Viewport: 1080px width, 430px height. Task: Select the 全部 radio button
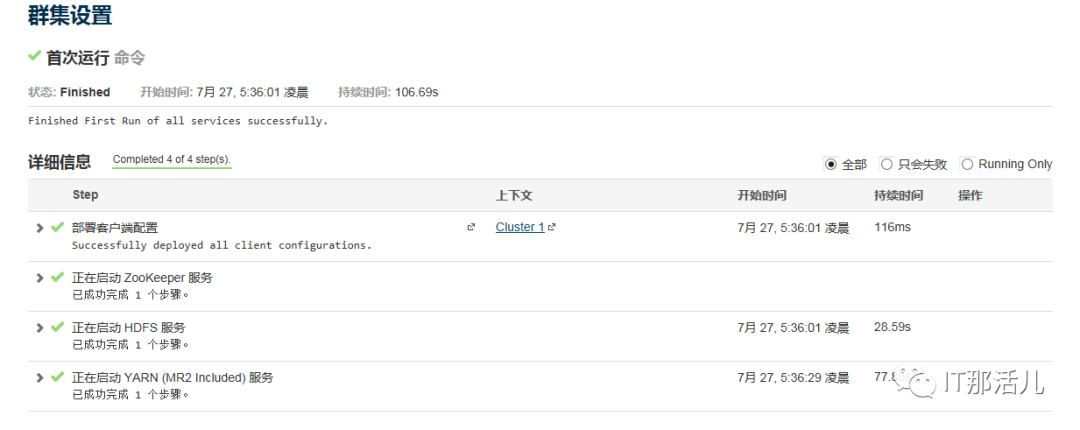click(830, 164)
